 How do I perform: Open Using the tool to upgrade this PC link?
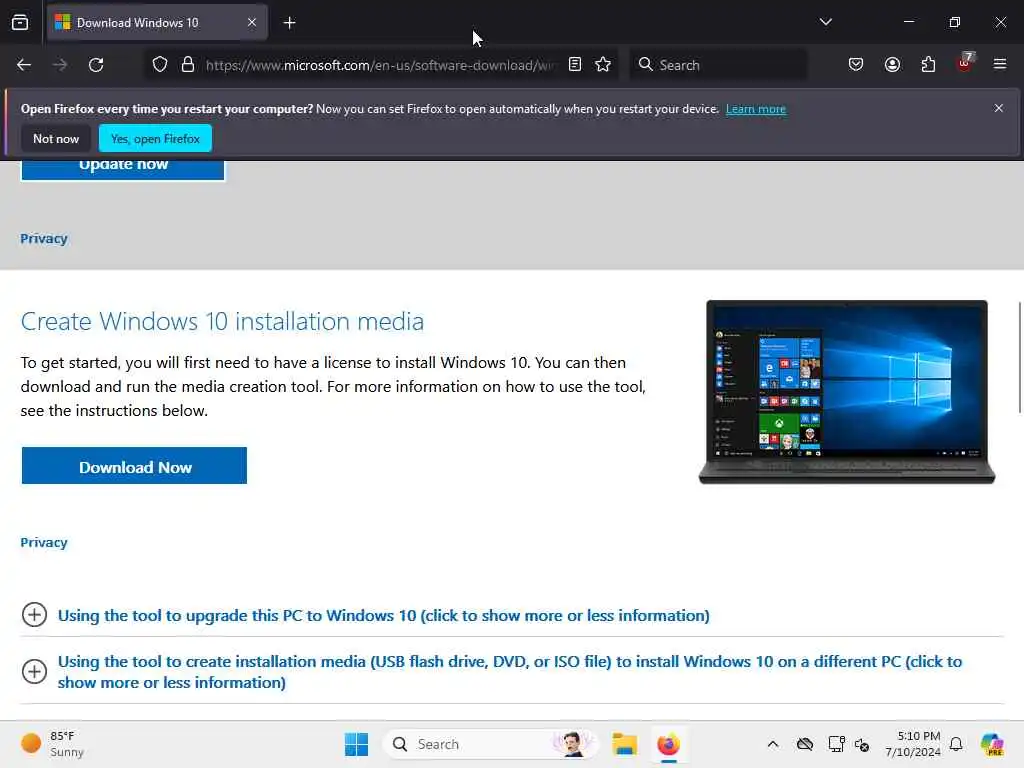(x=383, y=616)
